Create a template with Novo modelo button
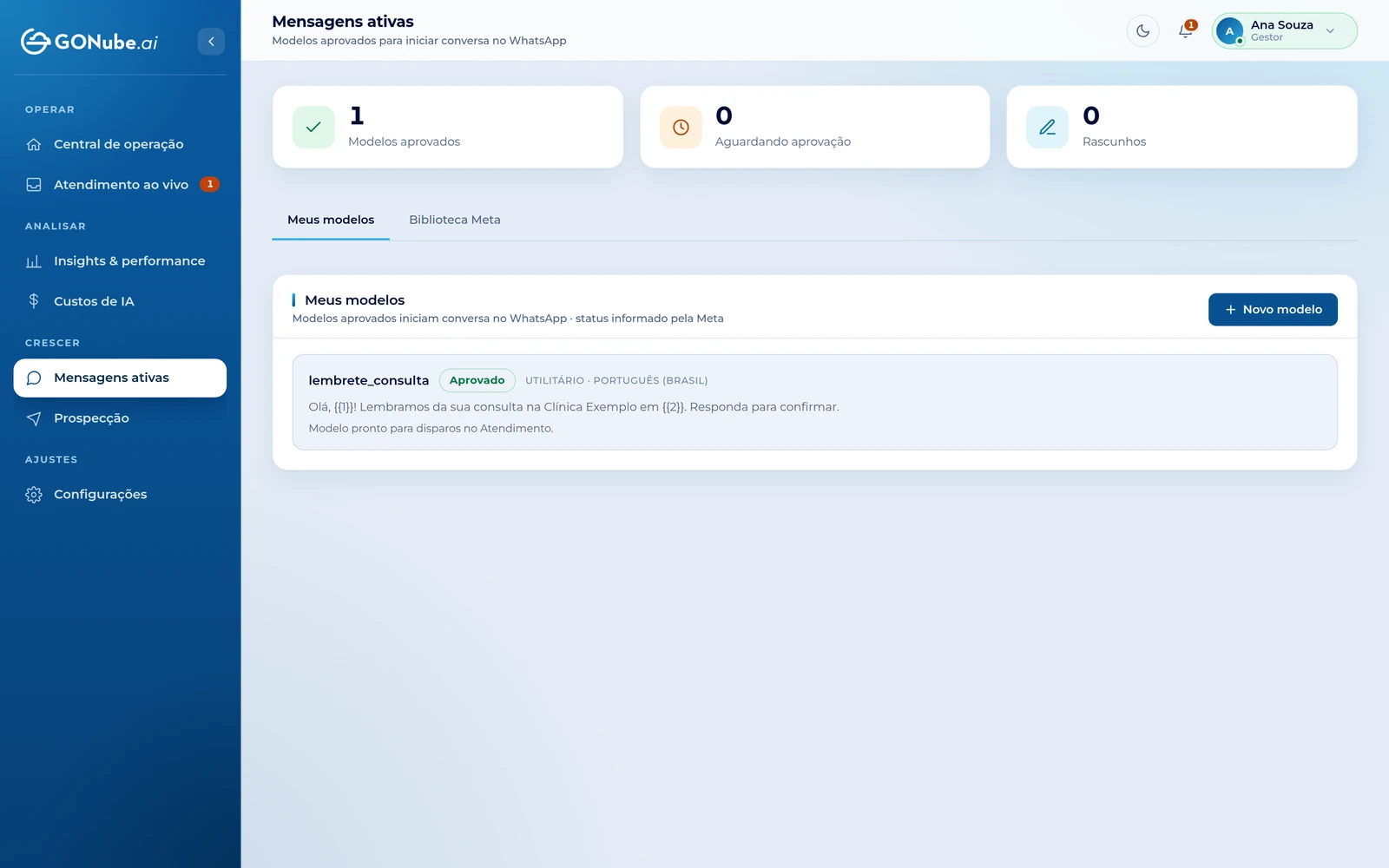This screenshot has width=1389, height=868. [1273, 310]
